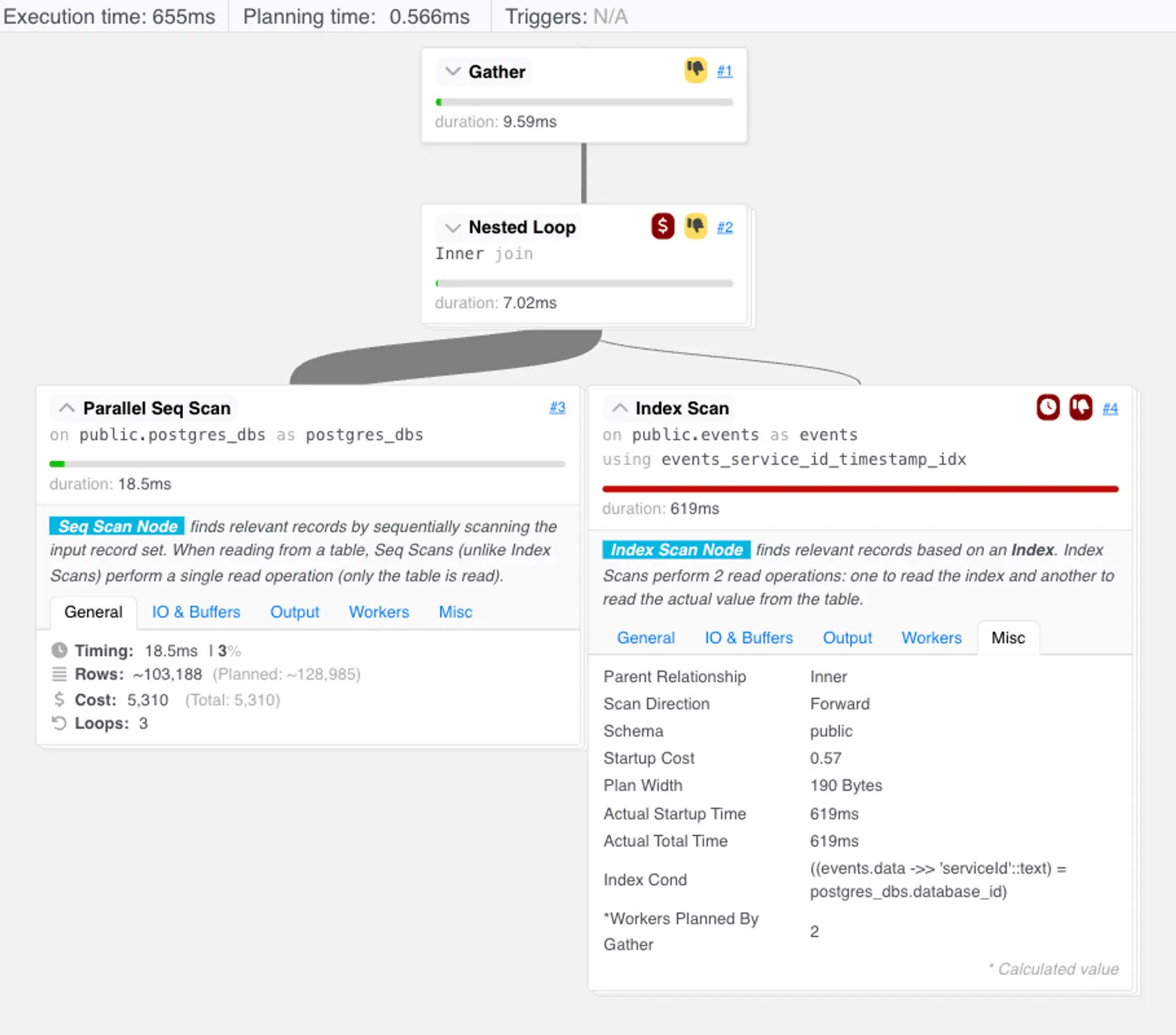Image resolution: width=1176 pixels, height=1035 pixels.
Task: Click the Timing clock icon in Parallel Seq Scan details
Action: click(60, 650)
